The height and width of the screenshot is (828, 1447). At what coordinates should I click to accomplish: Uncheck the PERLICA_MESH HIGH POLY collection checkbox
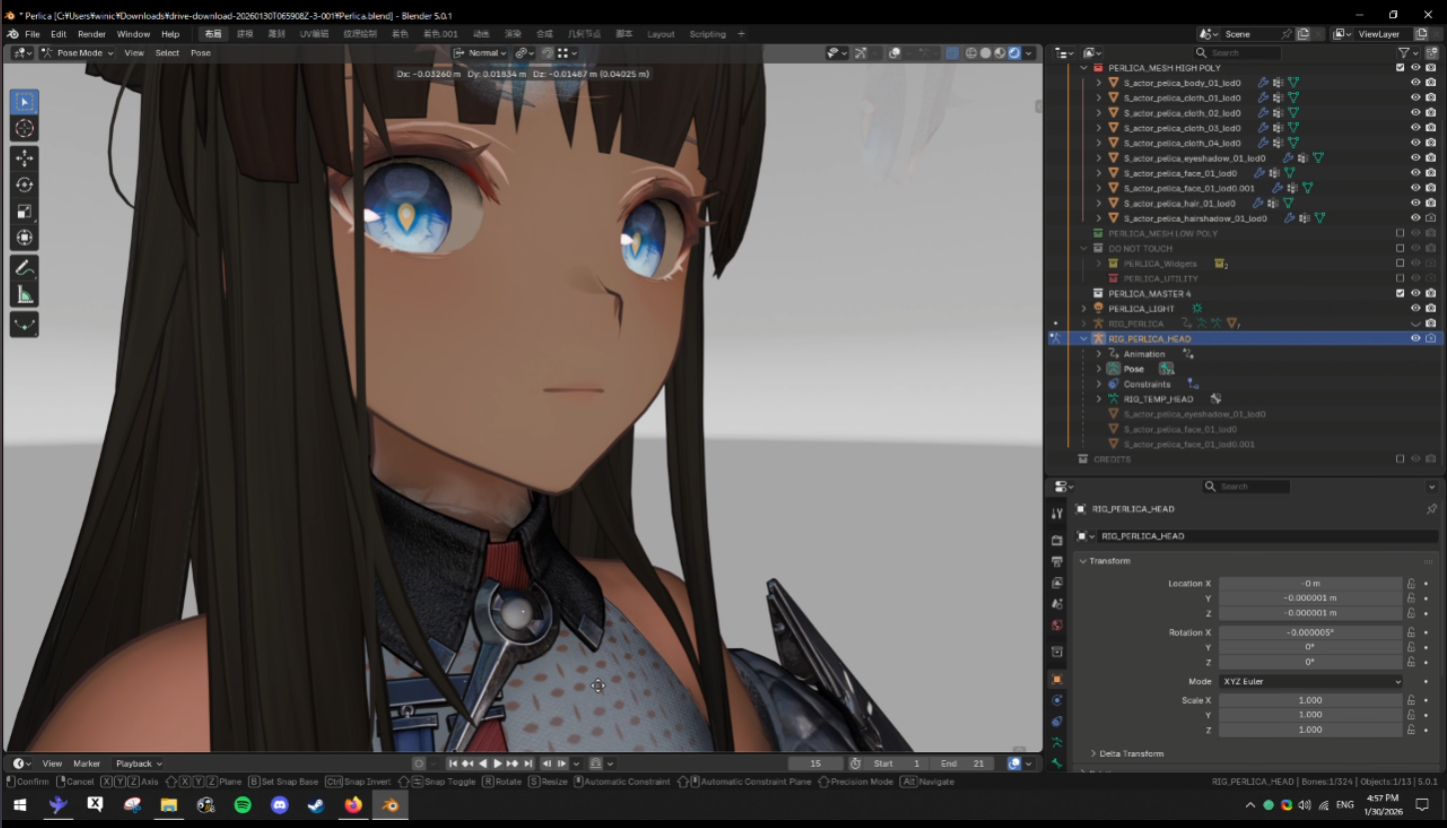(x=1400, y=68)
